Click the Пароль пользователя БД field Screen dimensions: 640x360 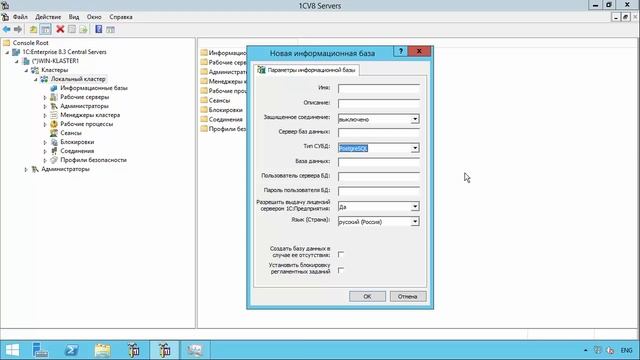tap(378, 191)
